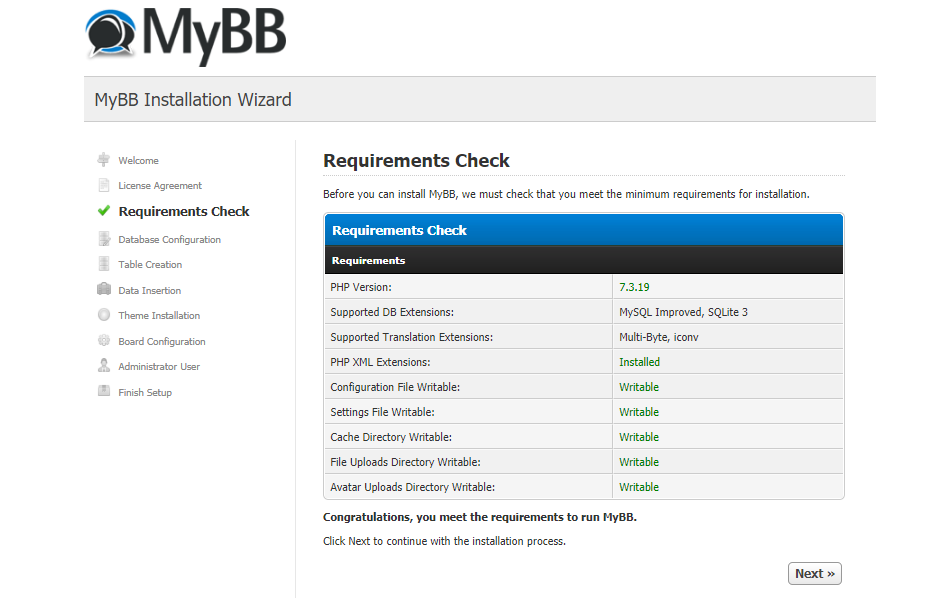This screenshot has width=947, height=609.
Task: Click the green Installed status
Action: click(639, 362)
